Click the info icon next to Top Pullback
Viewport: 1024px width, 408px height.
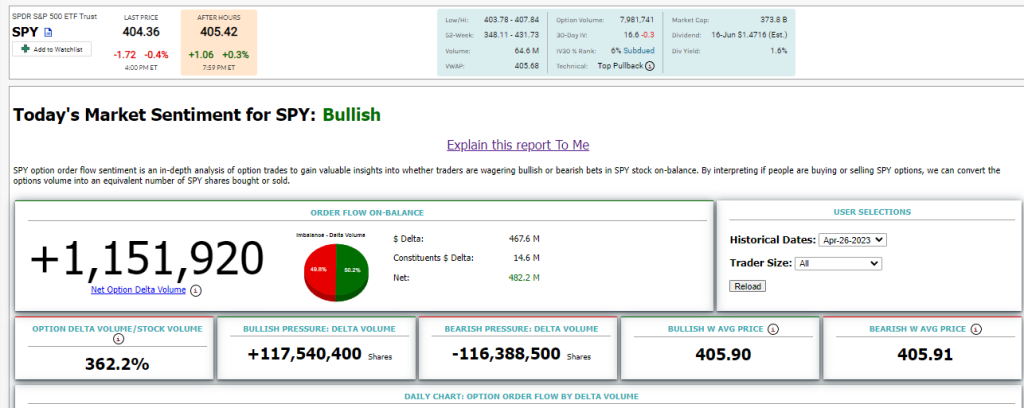tap(650, 66)
